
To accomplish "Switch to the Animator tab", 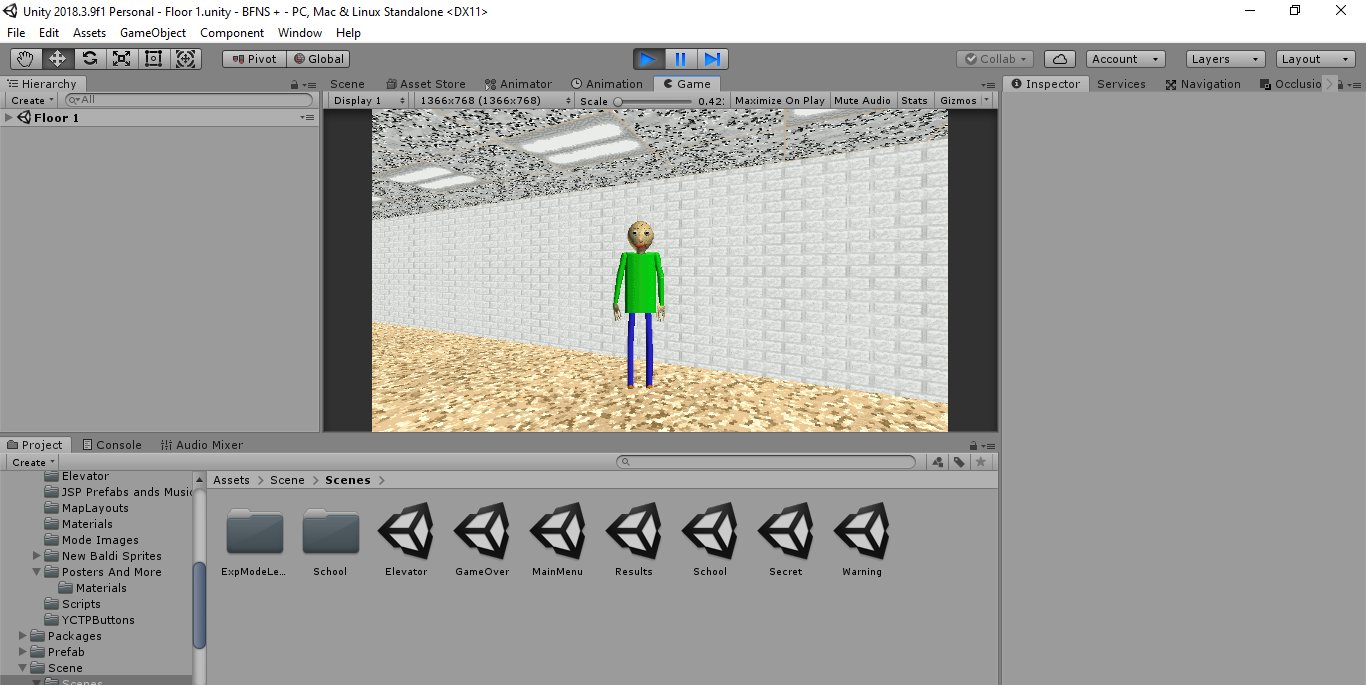I will pos(518,84).
